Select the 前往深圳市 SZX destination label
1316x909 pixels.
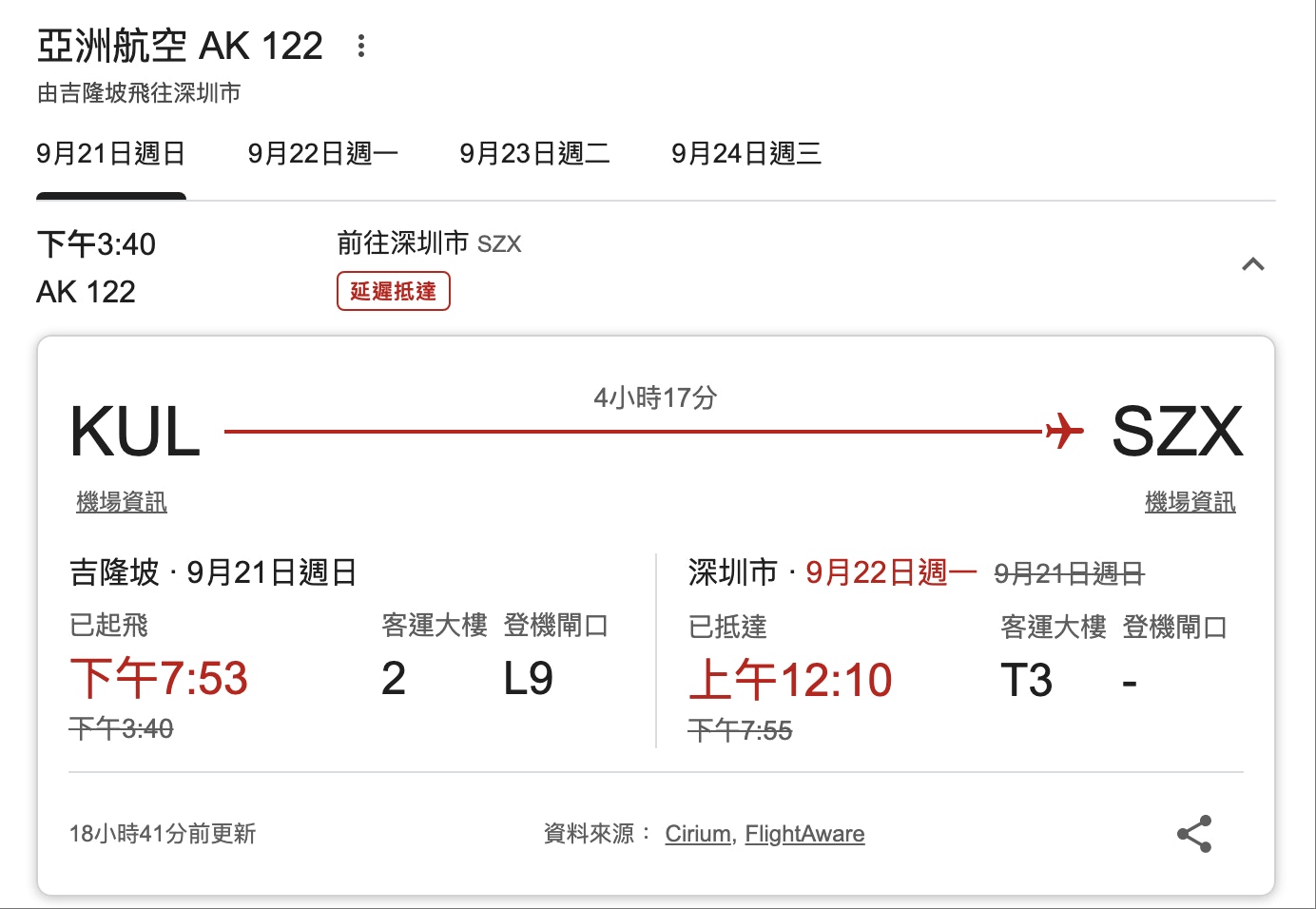428,243
